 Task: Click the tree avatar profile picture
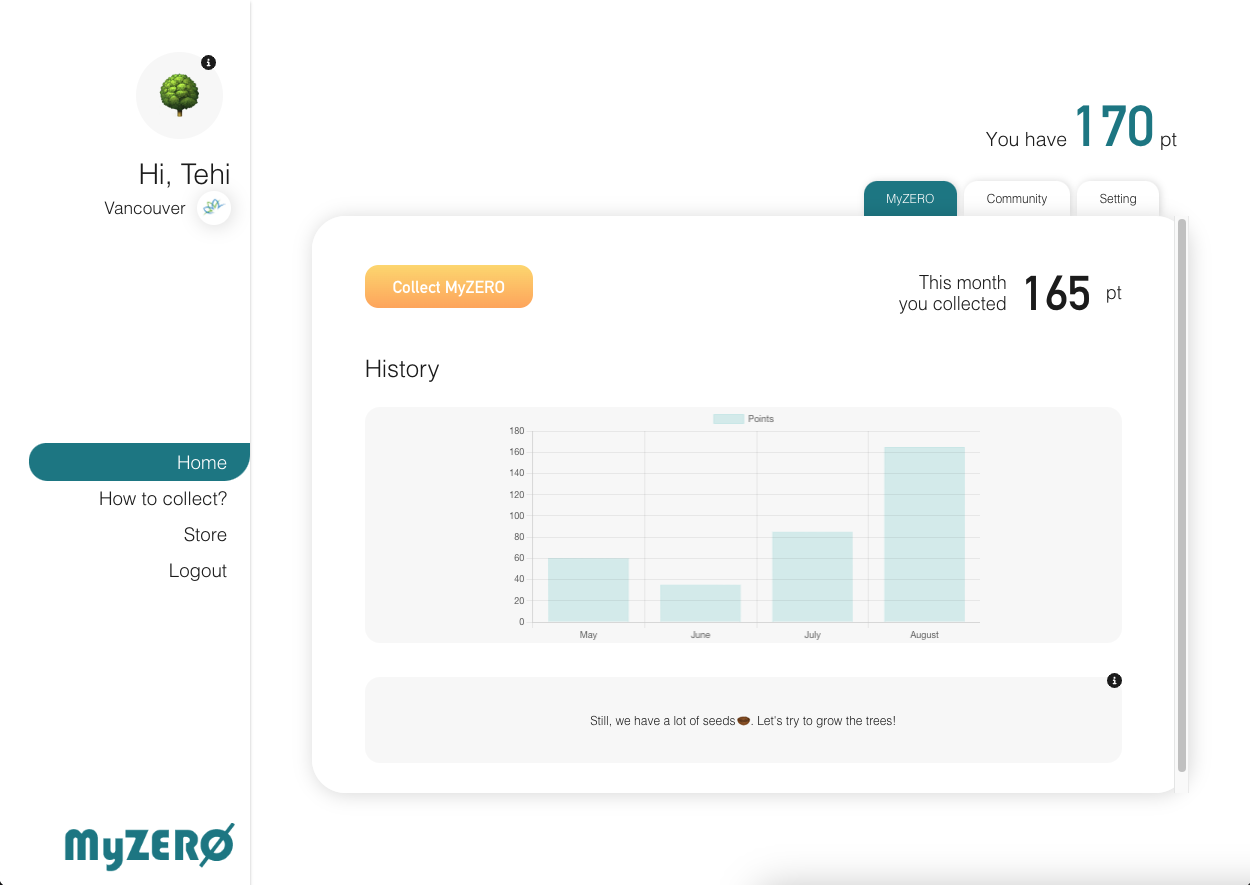tap(179, 95)
